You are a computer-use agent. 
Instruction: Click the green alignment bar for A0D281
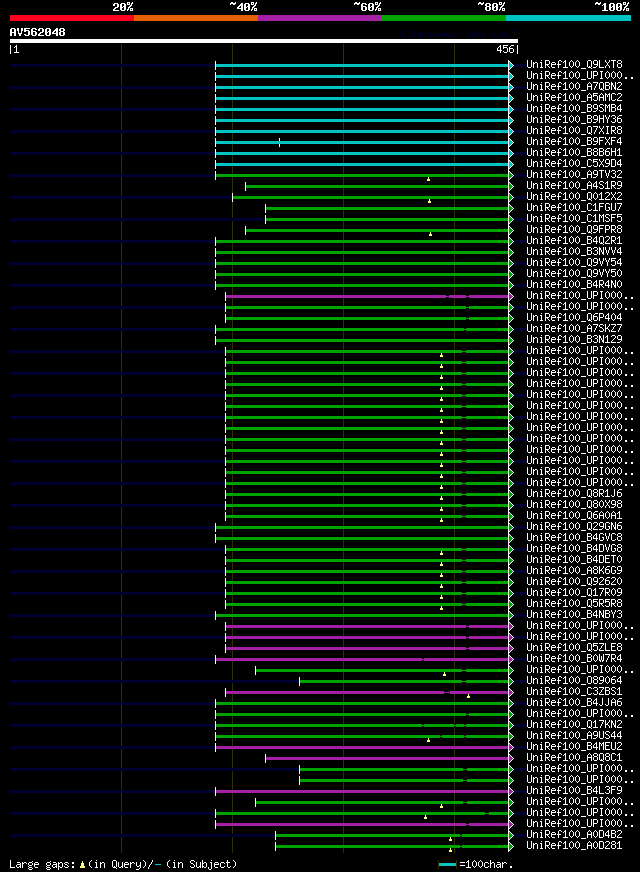pos(393,846)
